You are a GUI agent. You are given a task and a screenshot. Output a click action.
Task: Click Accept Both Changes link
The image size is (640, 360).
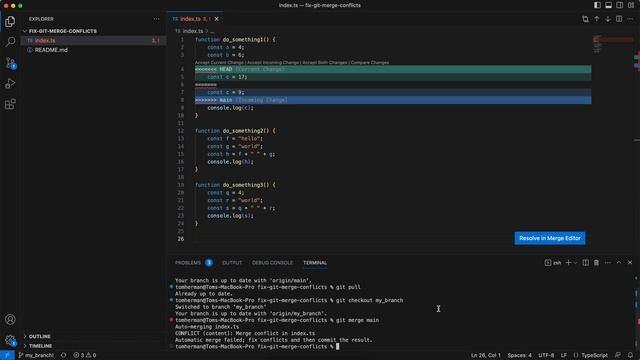click(325, 62)
